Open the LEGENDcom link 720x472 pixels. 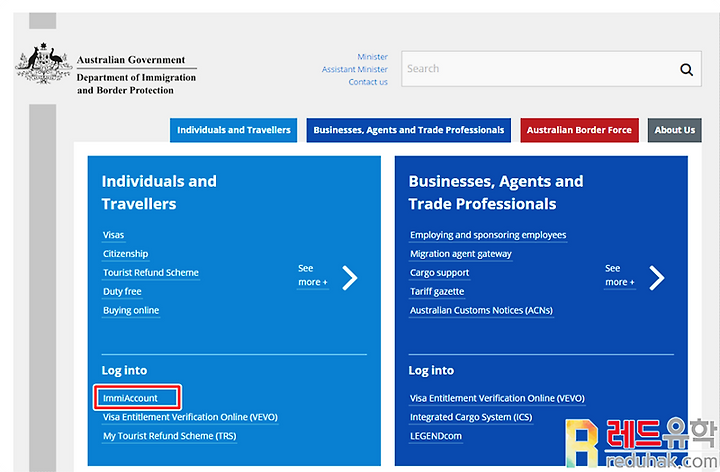[436, 436]
